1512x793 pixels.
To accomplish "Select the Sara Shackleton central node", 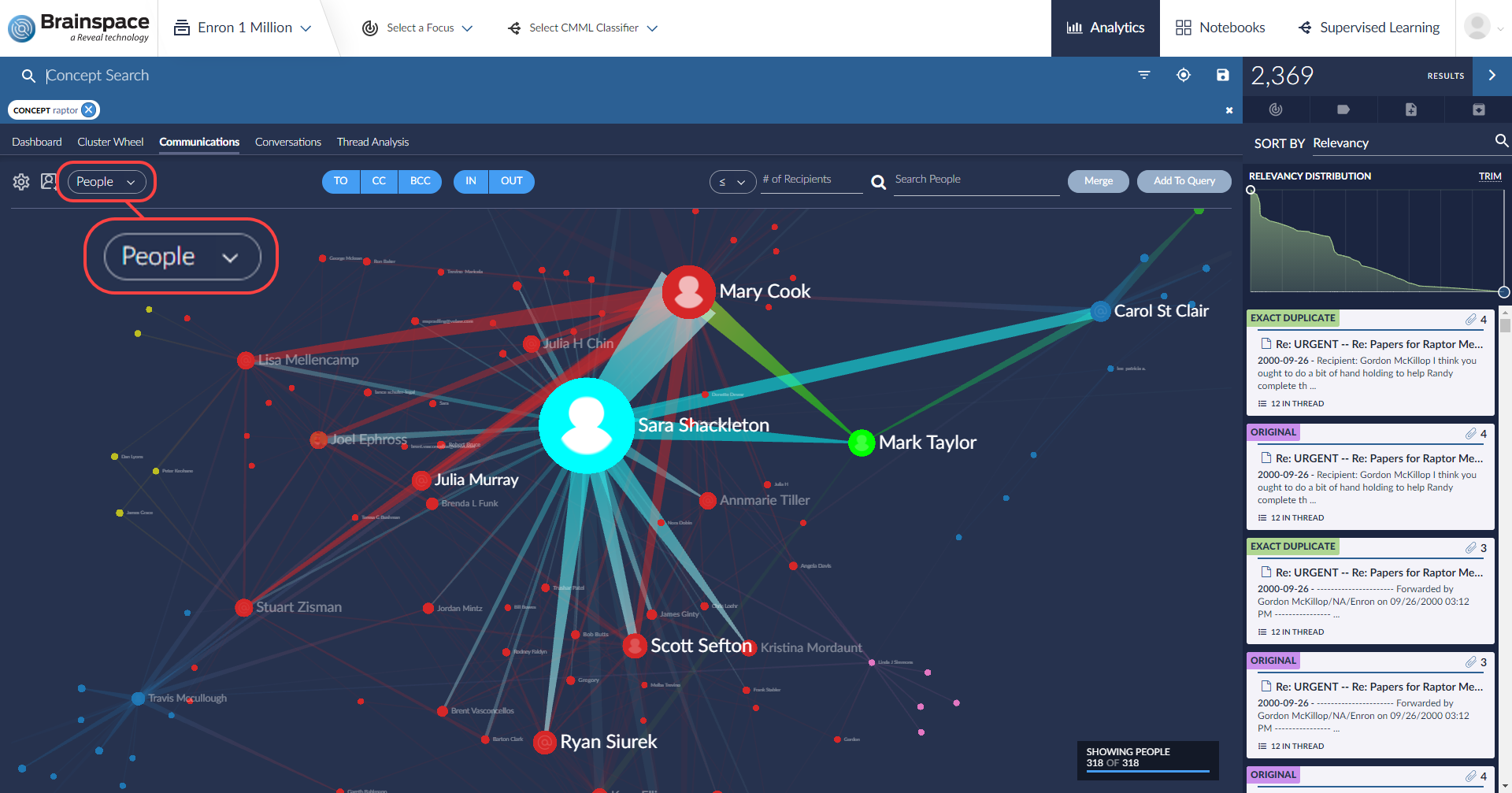I will tap(587, 425).
